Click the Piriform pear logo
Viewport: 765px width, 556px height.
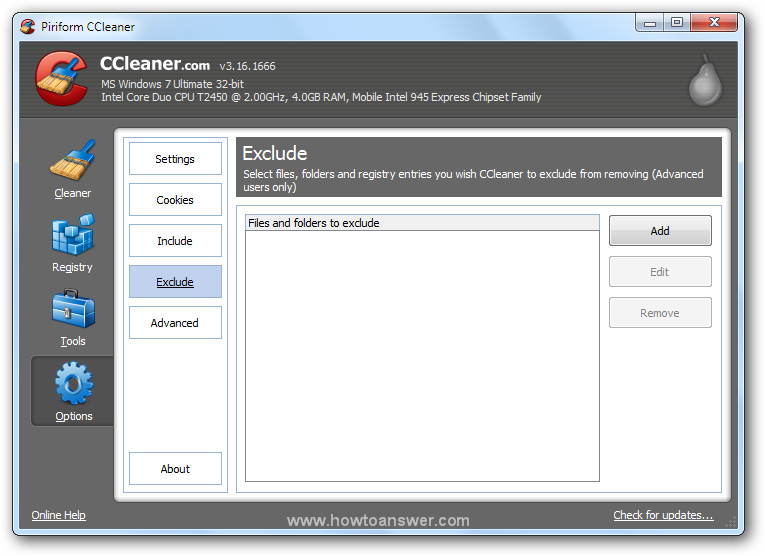(x=705, y=79)
